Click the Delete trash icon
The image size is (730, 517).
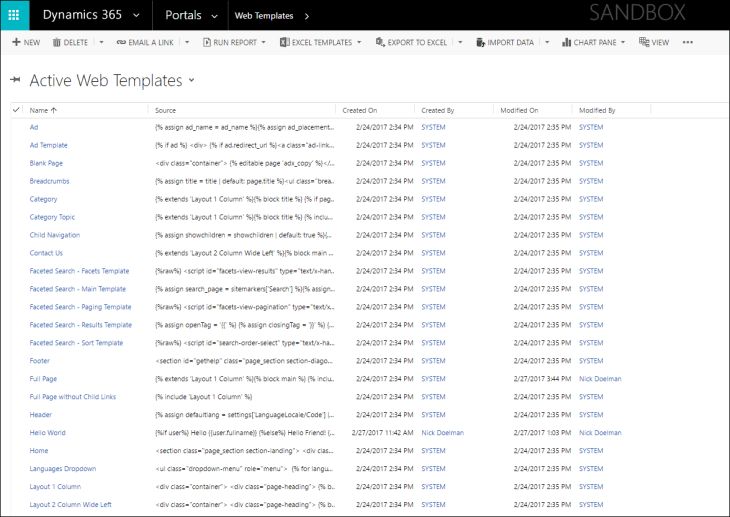(56, 43)
